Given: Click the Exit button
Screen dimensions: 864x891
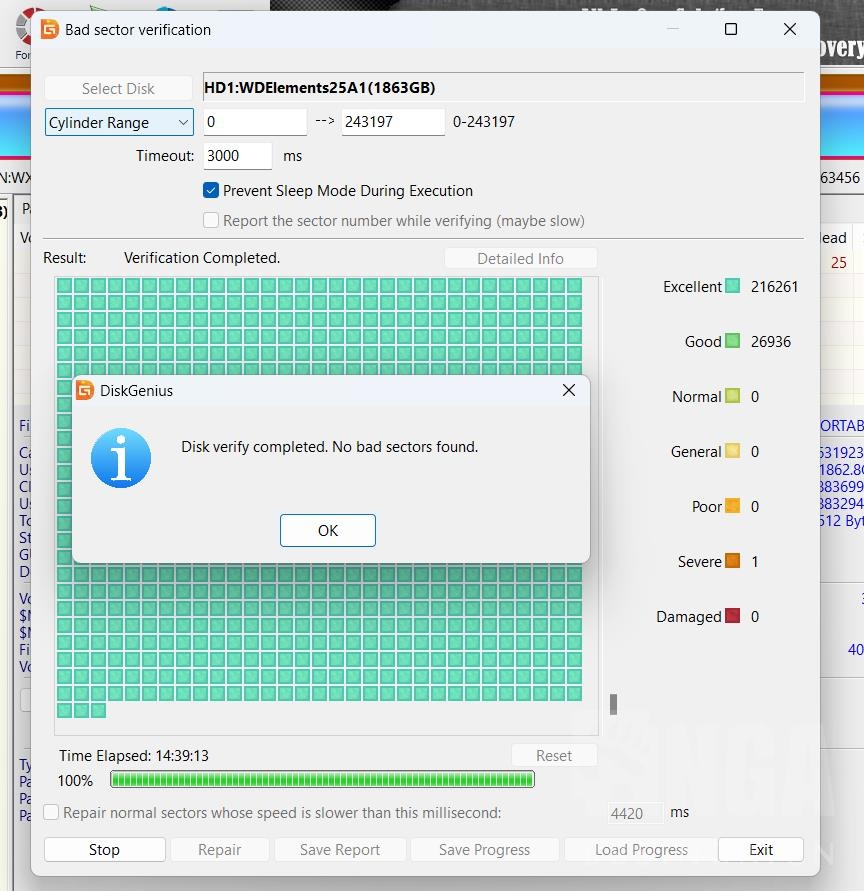Looking at the screenshot, I should (760, 850).
